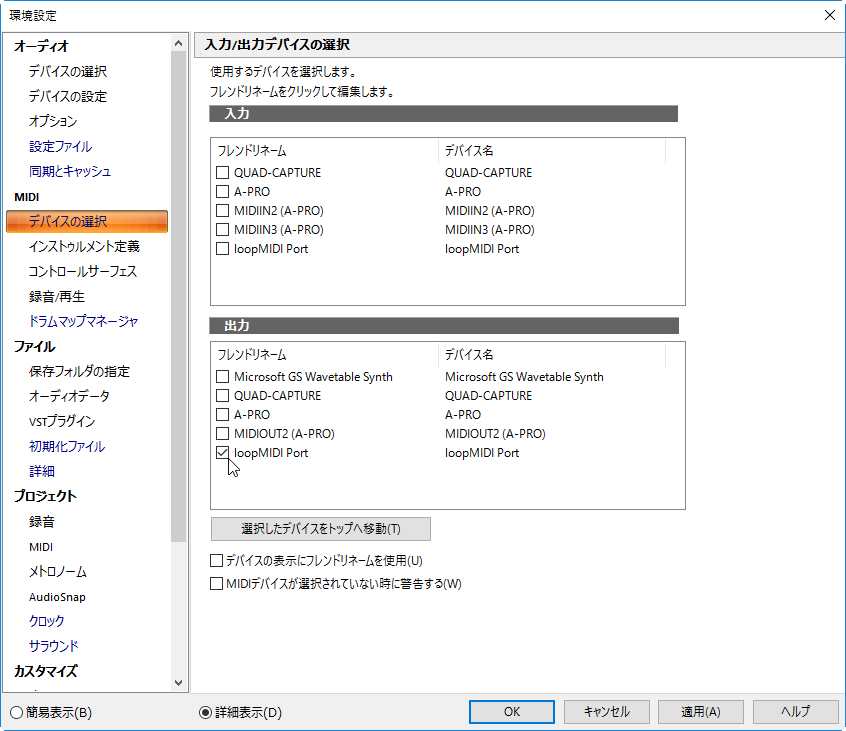This screenshot has height=731, width=846.
Task: Toggle MIDIデバイスが選択されていない時に警告する checkbox
Action: point(216,584)
